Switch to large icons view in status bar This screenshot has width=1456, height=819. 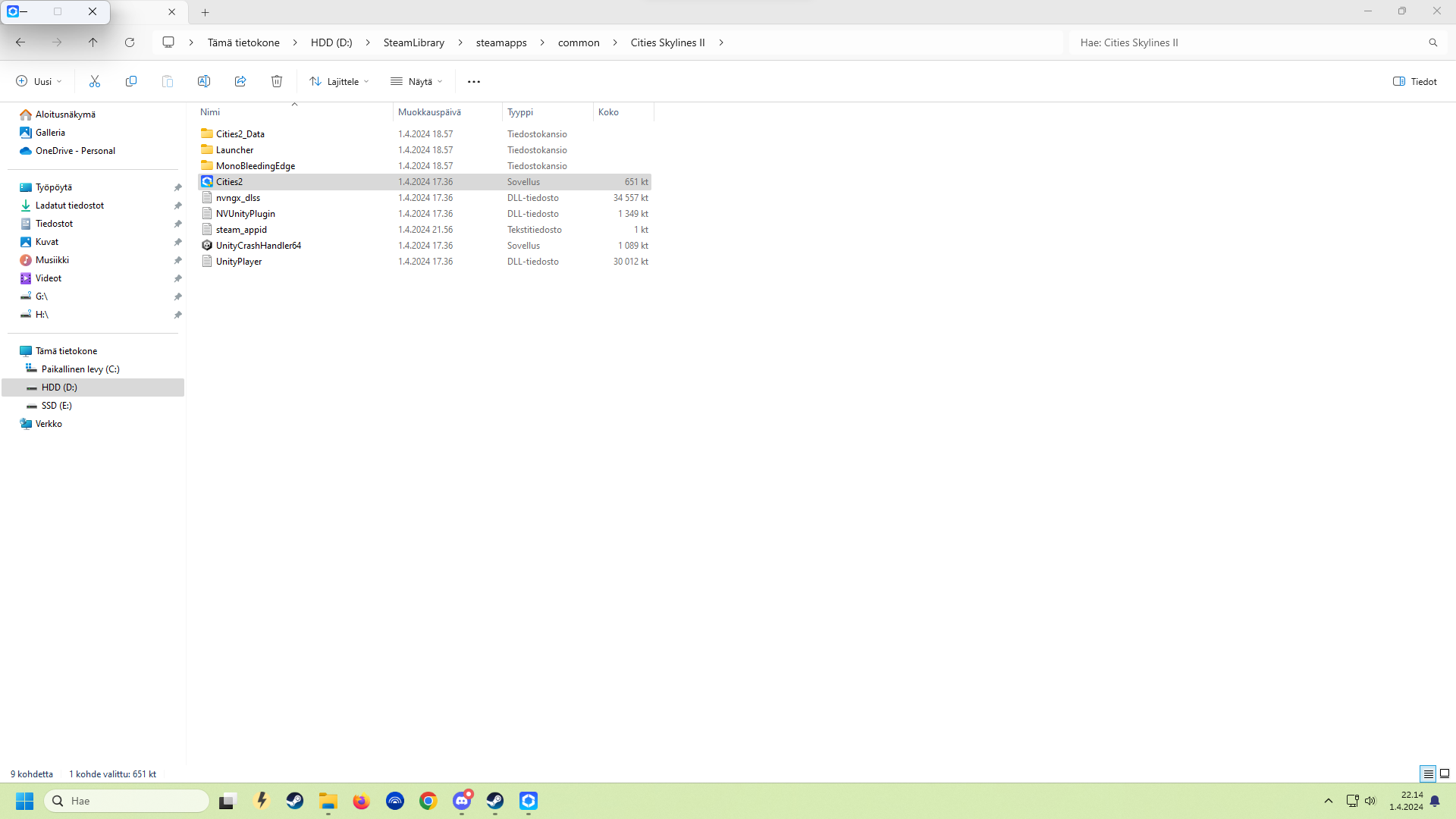coord(1445,774)
